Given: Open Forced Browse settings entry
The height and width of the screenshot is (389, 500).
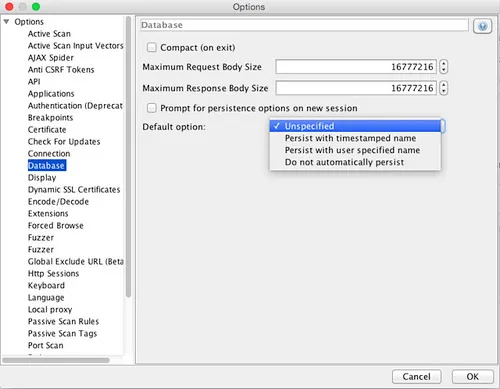Looking at the screenshot, I should [x=56, y=226].
